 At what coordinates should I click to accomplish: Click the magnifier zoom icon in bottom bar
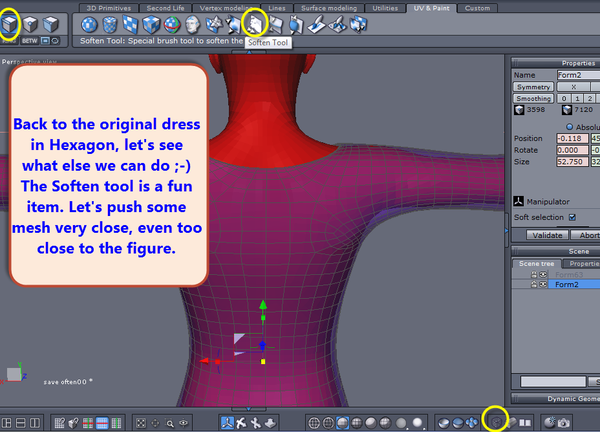point(170,423)
